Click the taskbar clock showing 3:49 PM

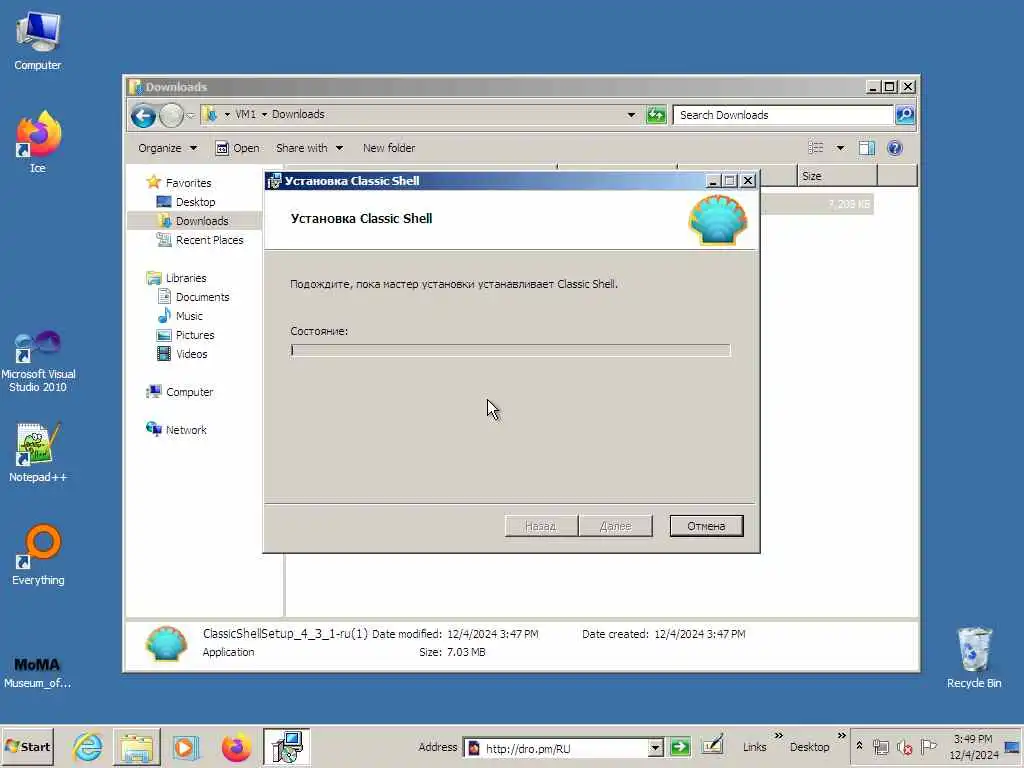click(x=973, y=747)
